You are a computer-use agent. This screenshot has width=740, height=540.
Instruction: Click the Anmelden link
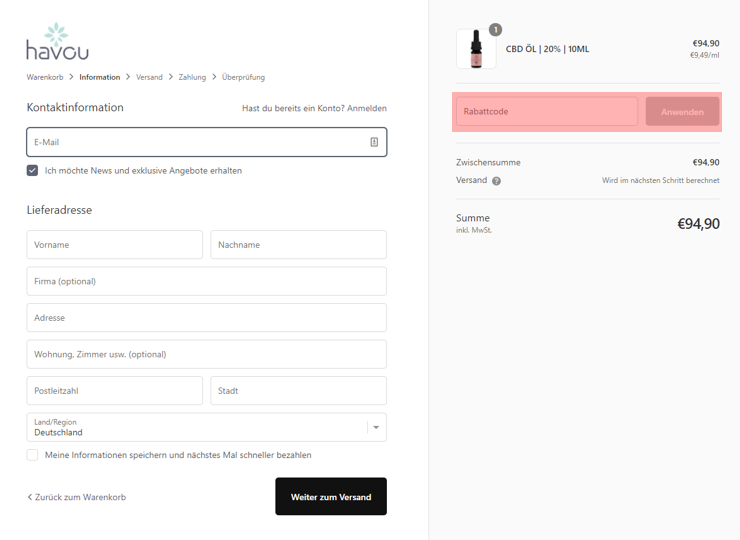[x=367, y=108]
